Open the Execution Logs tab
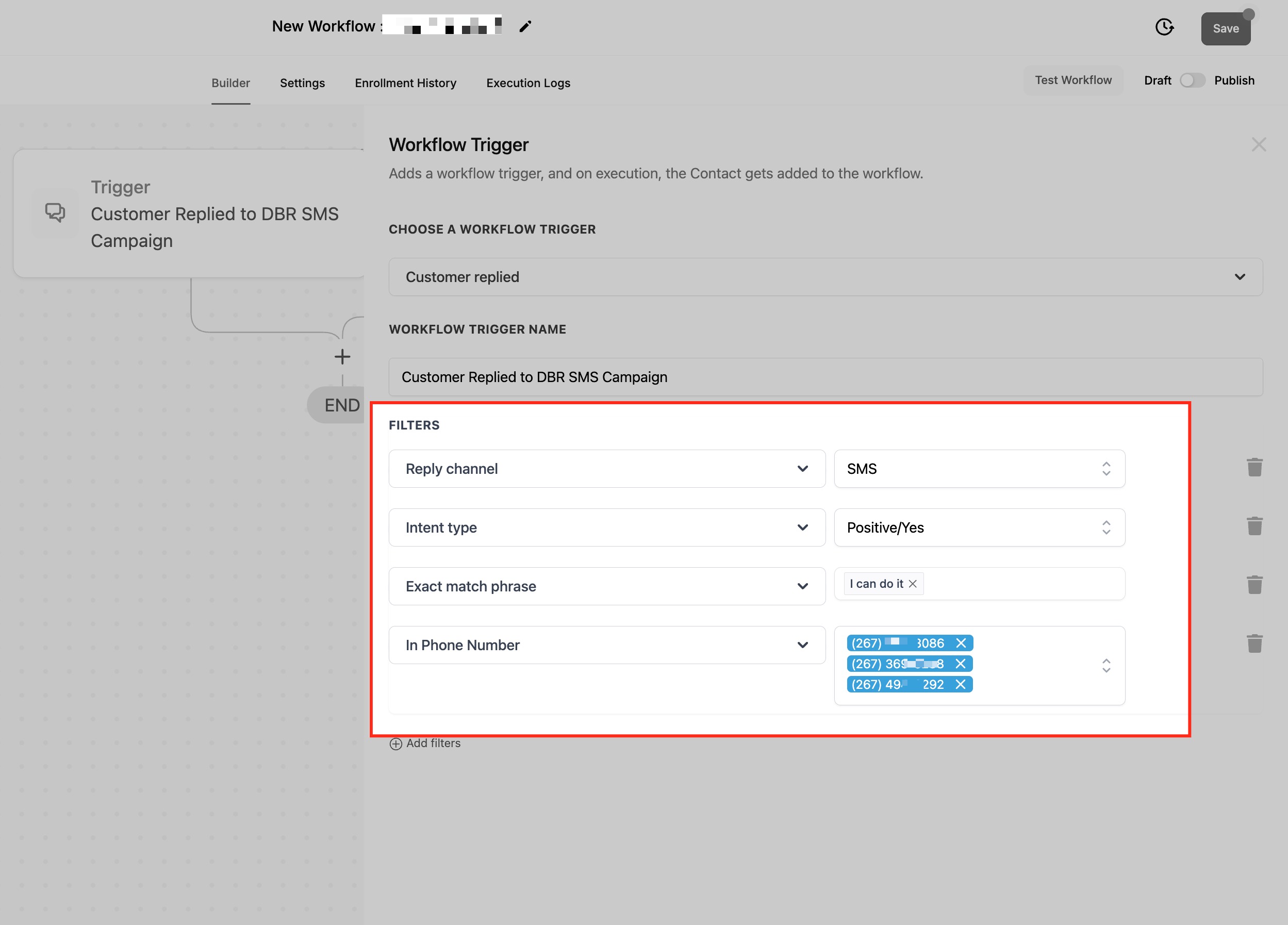Viewport: 1288px width, 925px height. (x=527, y=83)
